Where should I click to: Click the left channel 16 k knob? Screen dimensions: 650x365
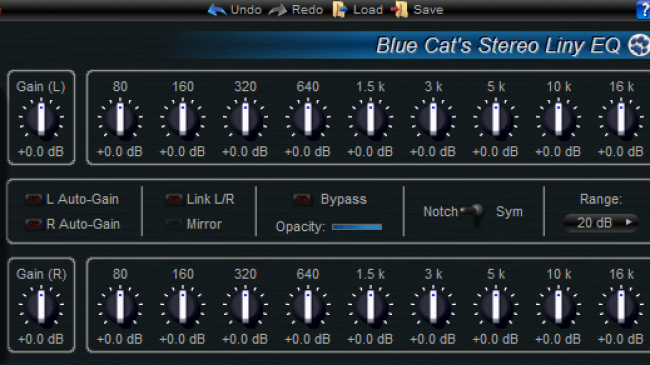click(621, 119)
